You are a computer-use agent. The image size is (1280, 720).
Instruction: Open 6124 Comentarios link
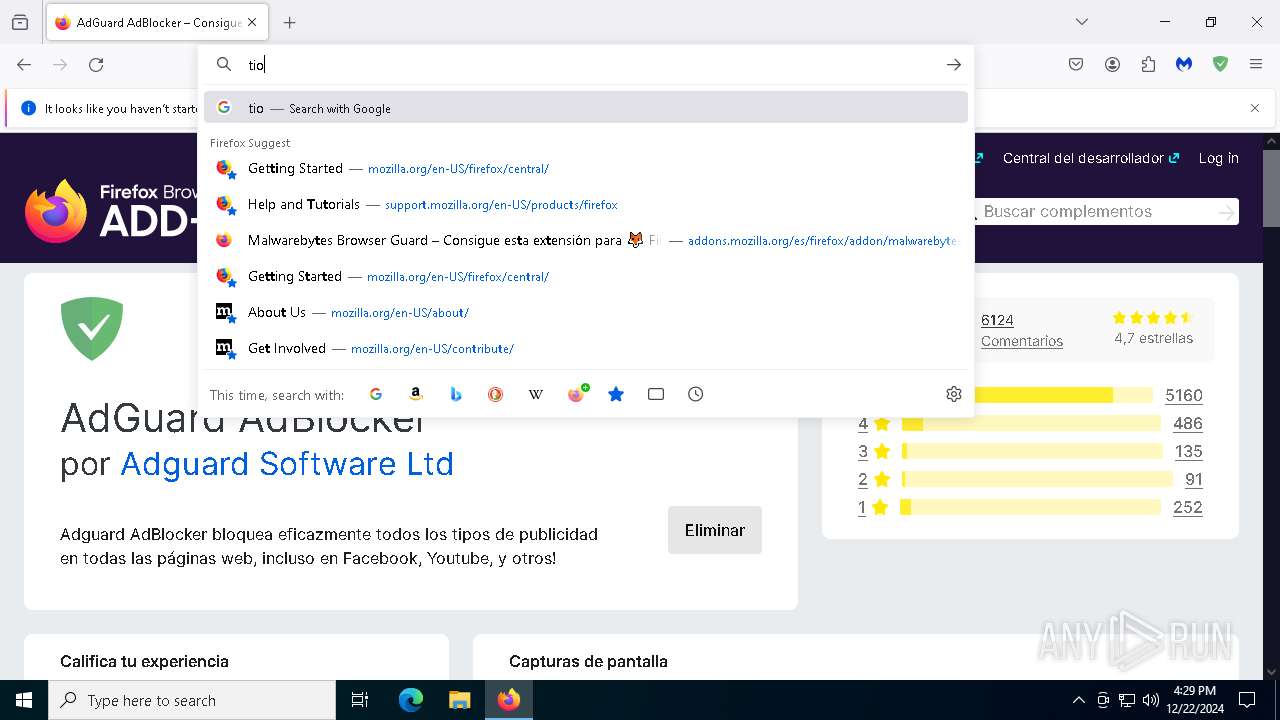pyautogui.click(x=1021, y=330)
